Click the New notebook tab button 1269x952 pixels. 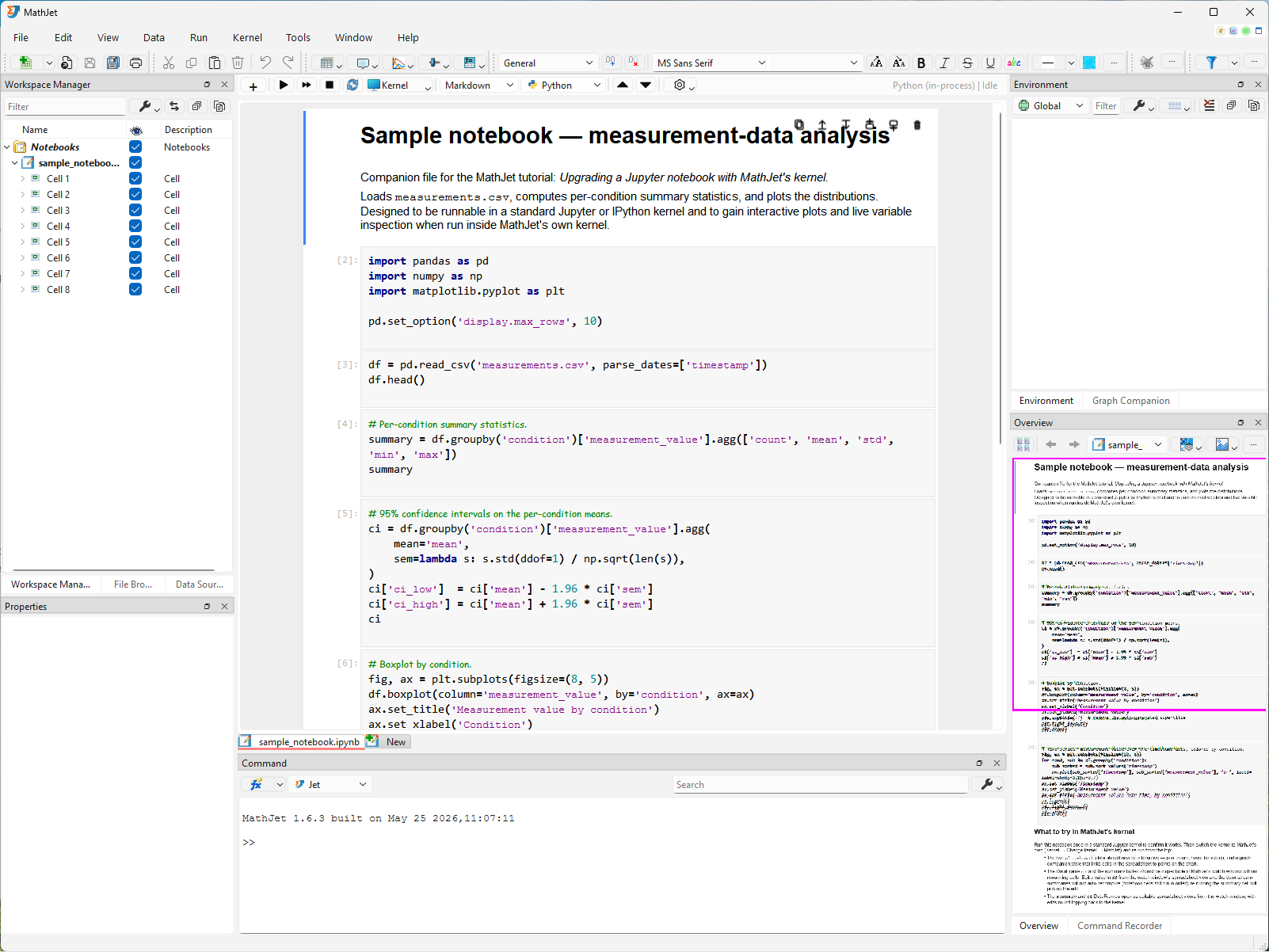click(x=388, y=742)
